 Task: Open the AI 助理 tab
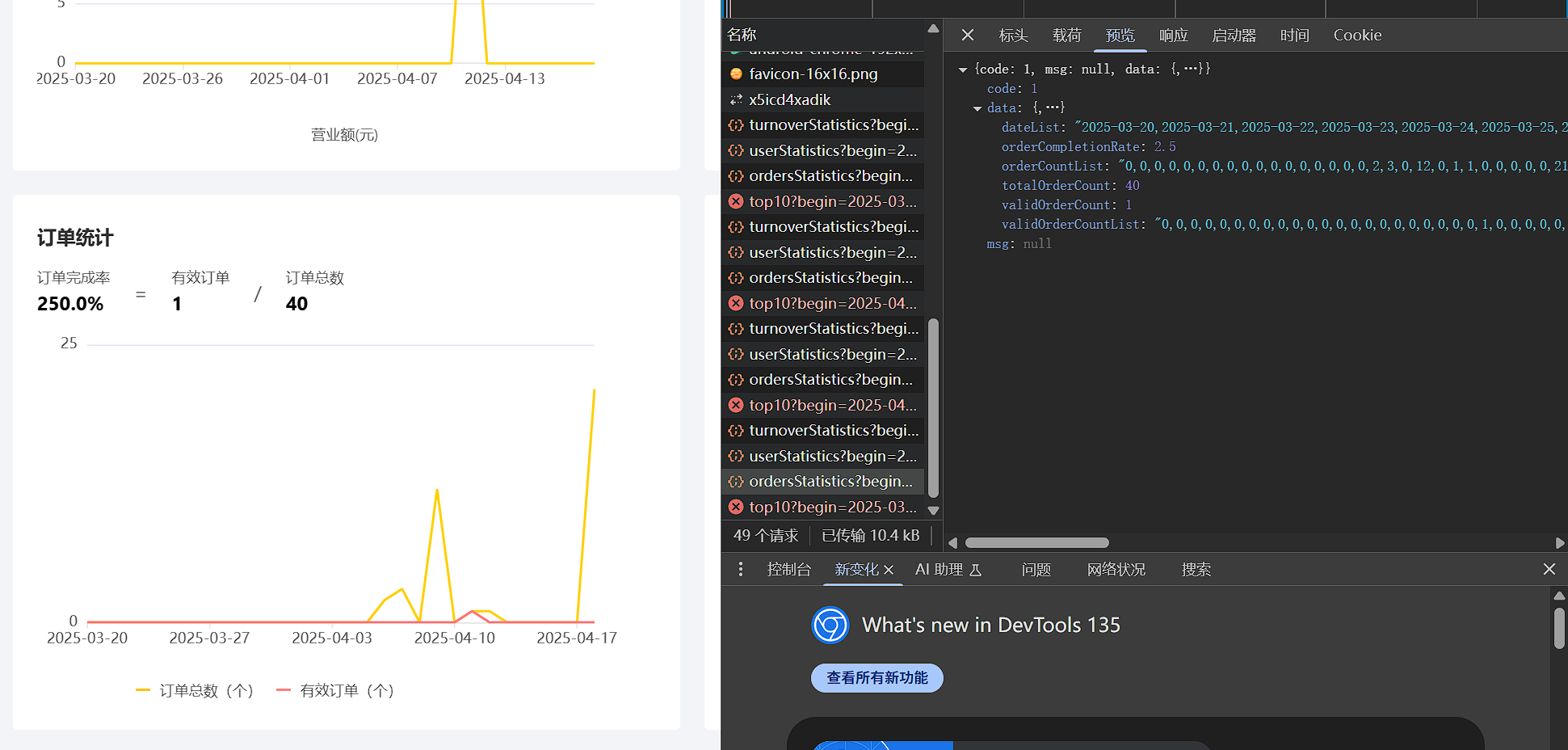(948, 569)
